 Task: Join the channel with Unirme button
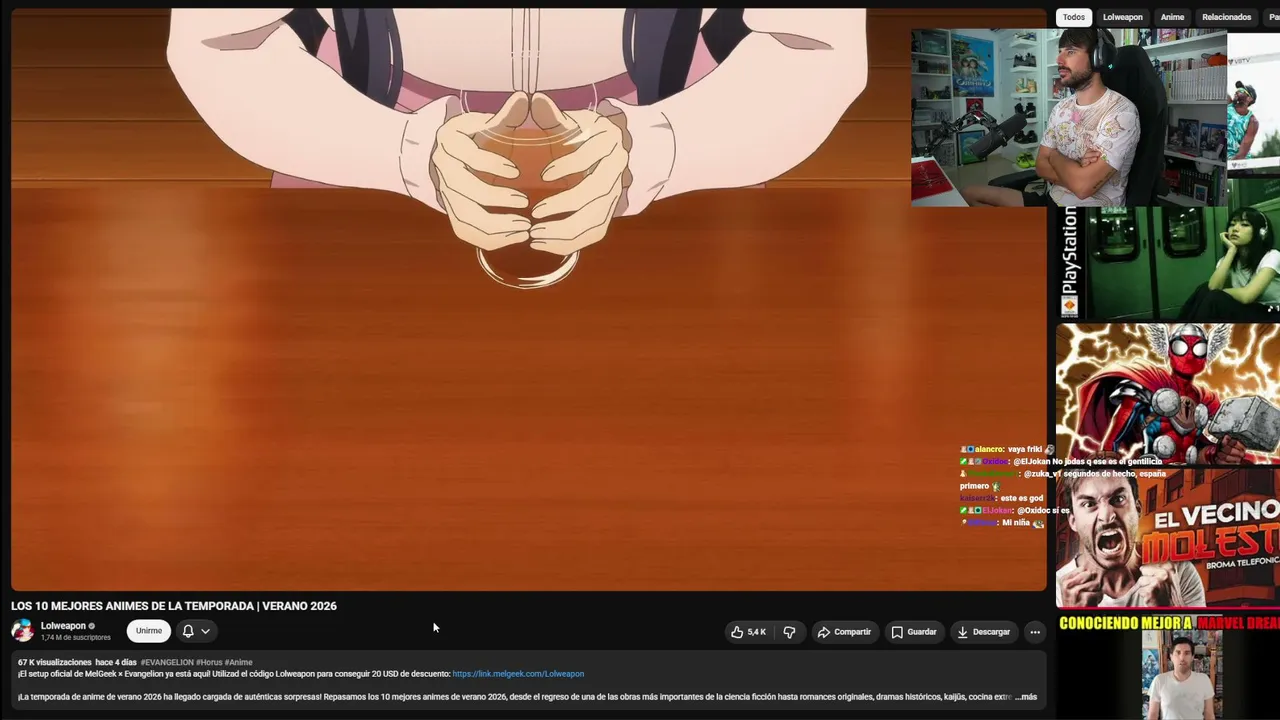(x=149, y=631)
